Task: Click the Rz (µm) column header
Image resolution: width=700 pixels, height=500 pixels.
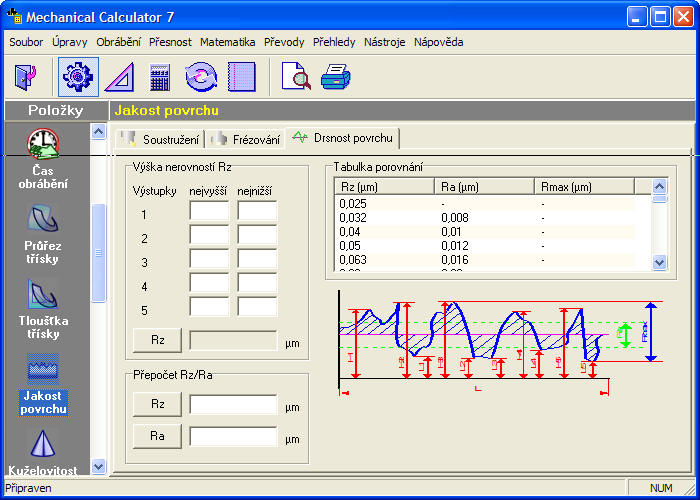Action: 385,187
